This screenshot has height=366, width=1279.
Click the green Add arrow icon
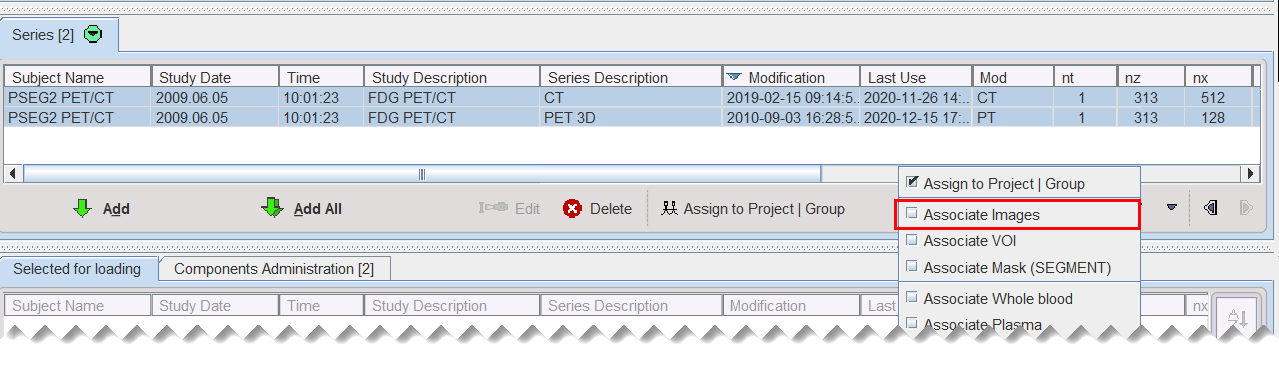tap(82, 208)
